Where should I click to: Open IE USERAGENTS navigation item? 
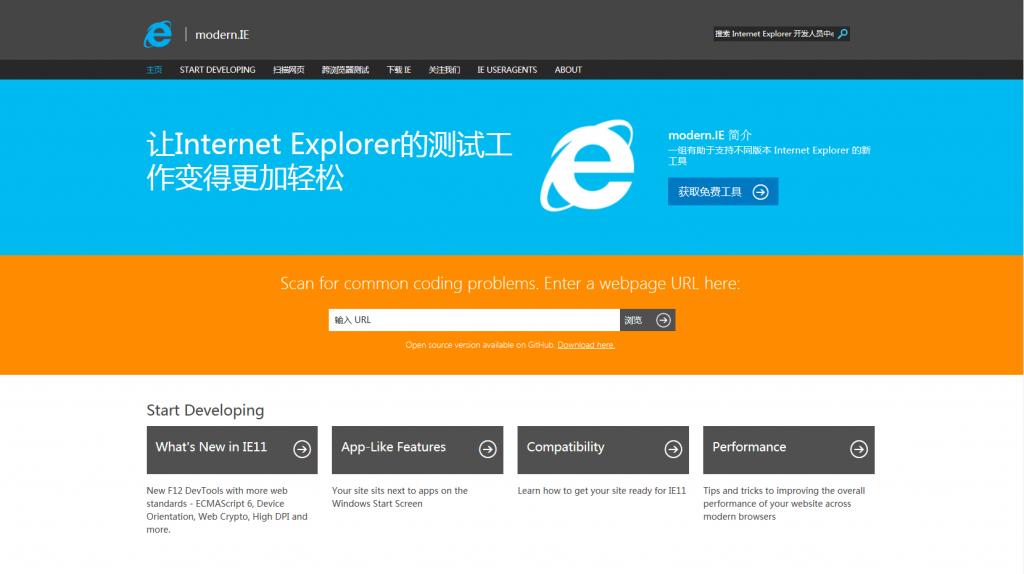(507, 70)
